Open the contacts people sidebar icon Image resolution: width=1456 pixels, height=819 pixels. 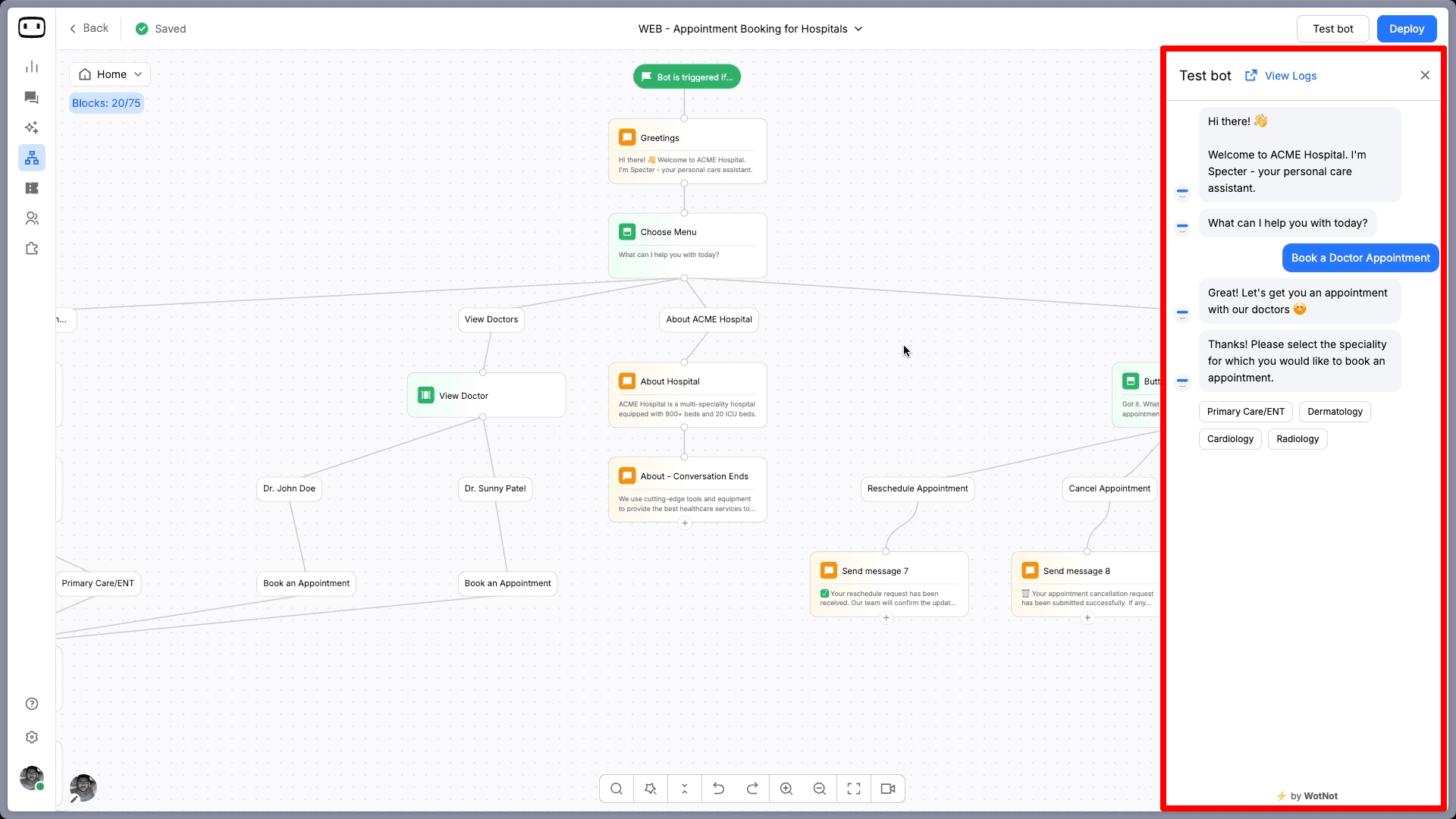coord(32,218)
